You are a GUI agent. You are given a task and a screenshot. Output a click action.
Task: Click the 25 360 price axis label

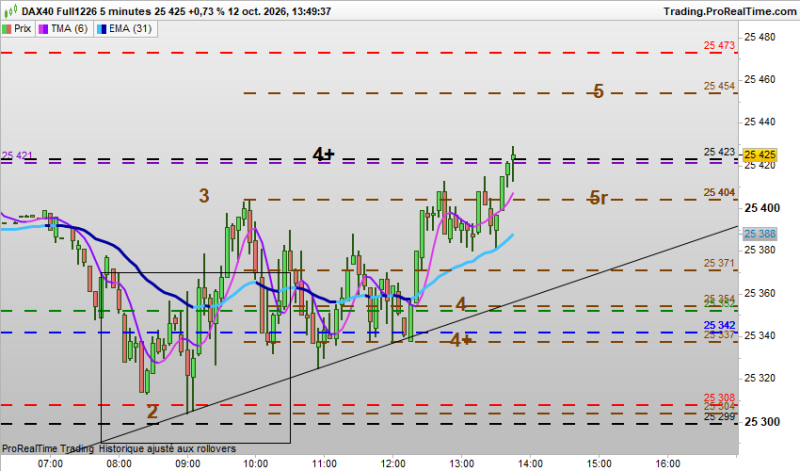[x=760, y=293]
